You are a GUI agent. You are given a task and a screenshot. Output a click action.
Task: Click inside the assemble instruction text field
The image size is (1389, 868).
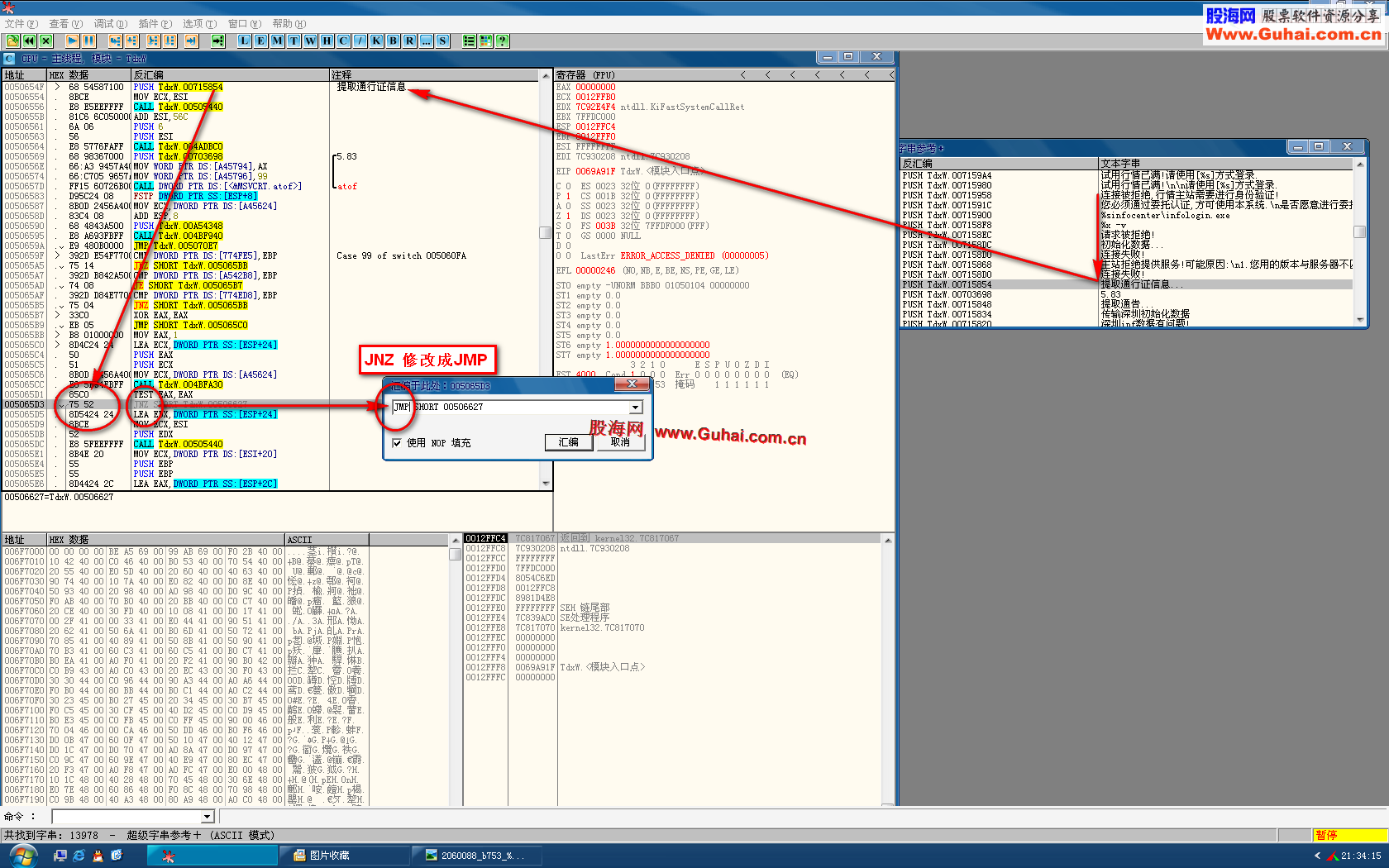tap(510, 408)
